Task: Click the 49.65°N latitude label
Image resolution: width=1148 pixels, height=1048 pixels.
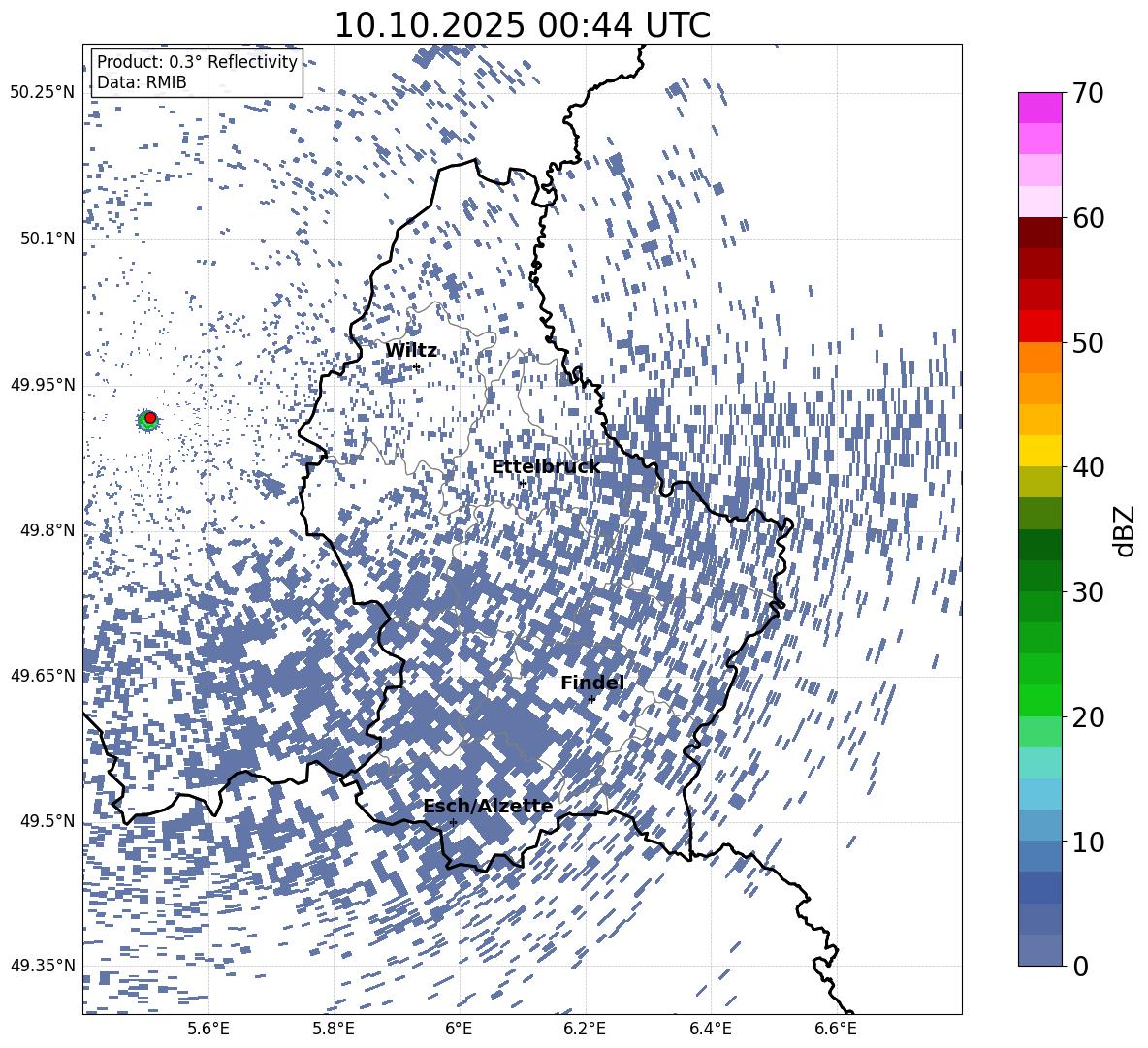Action: [x=43, y=676]
